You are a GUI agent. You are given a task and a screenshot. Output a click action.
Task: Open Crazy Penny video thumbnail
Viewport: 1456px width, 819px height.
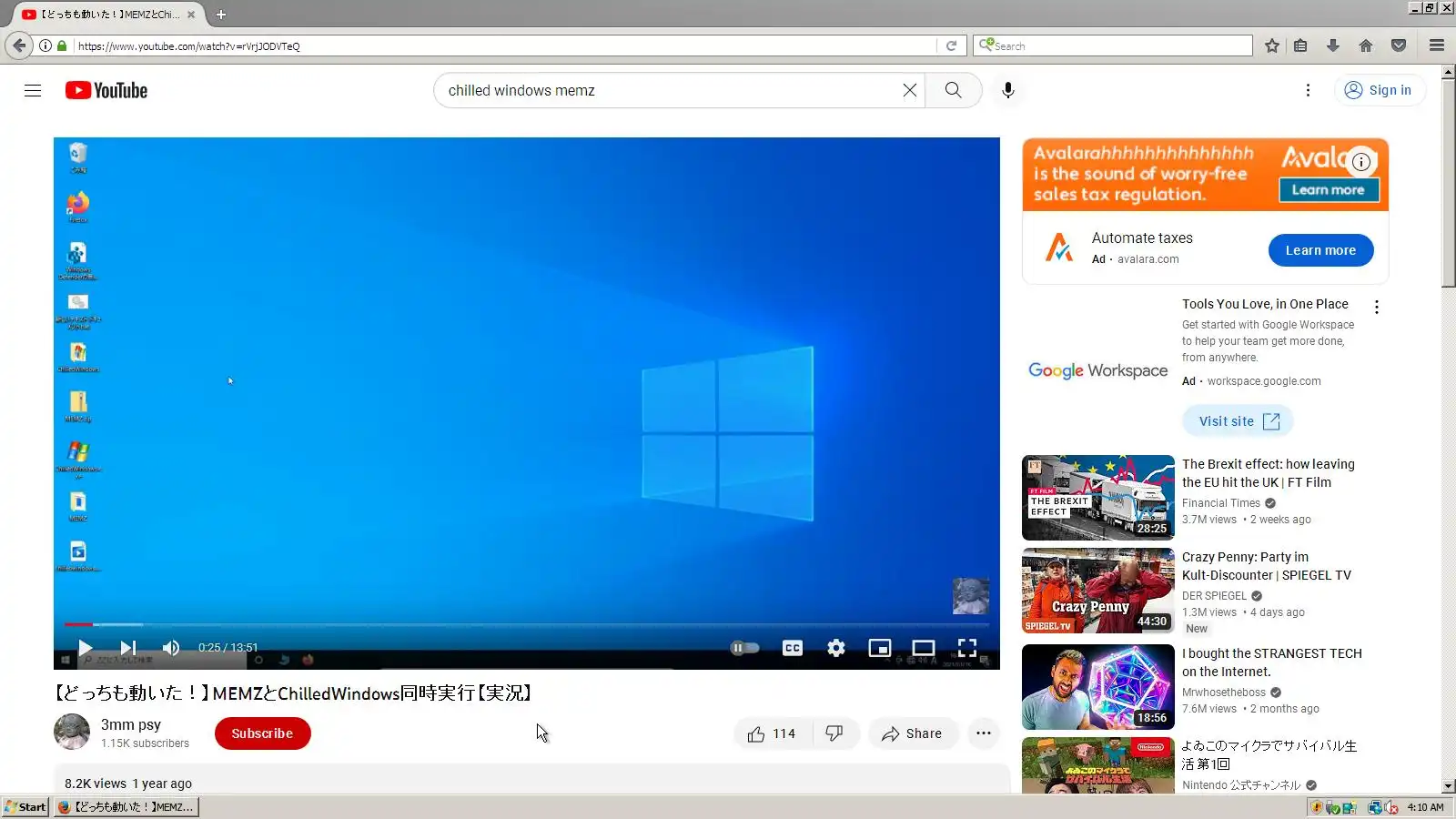[x=1098, y=591]
